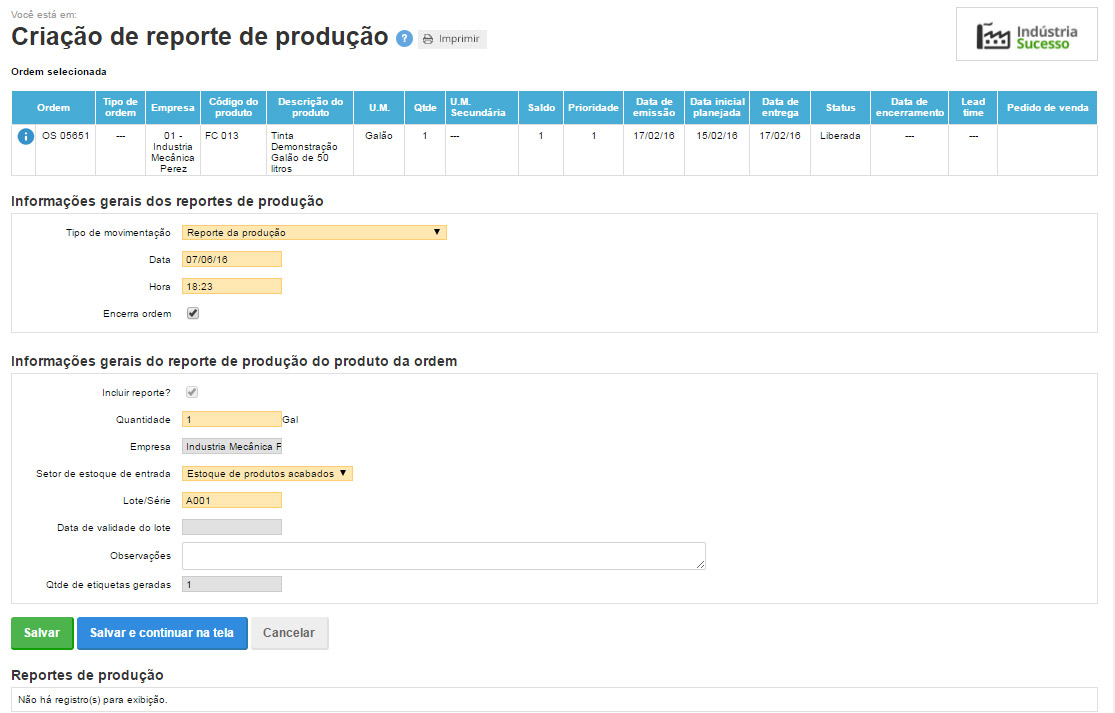Screen dimensions: 1115x713
Task: Toggle the Incluir reporte checkbox
Action: click(193, 392)
